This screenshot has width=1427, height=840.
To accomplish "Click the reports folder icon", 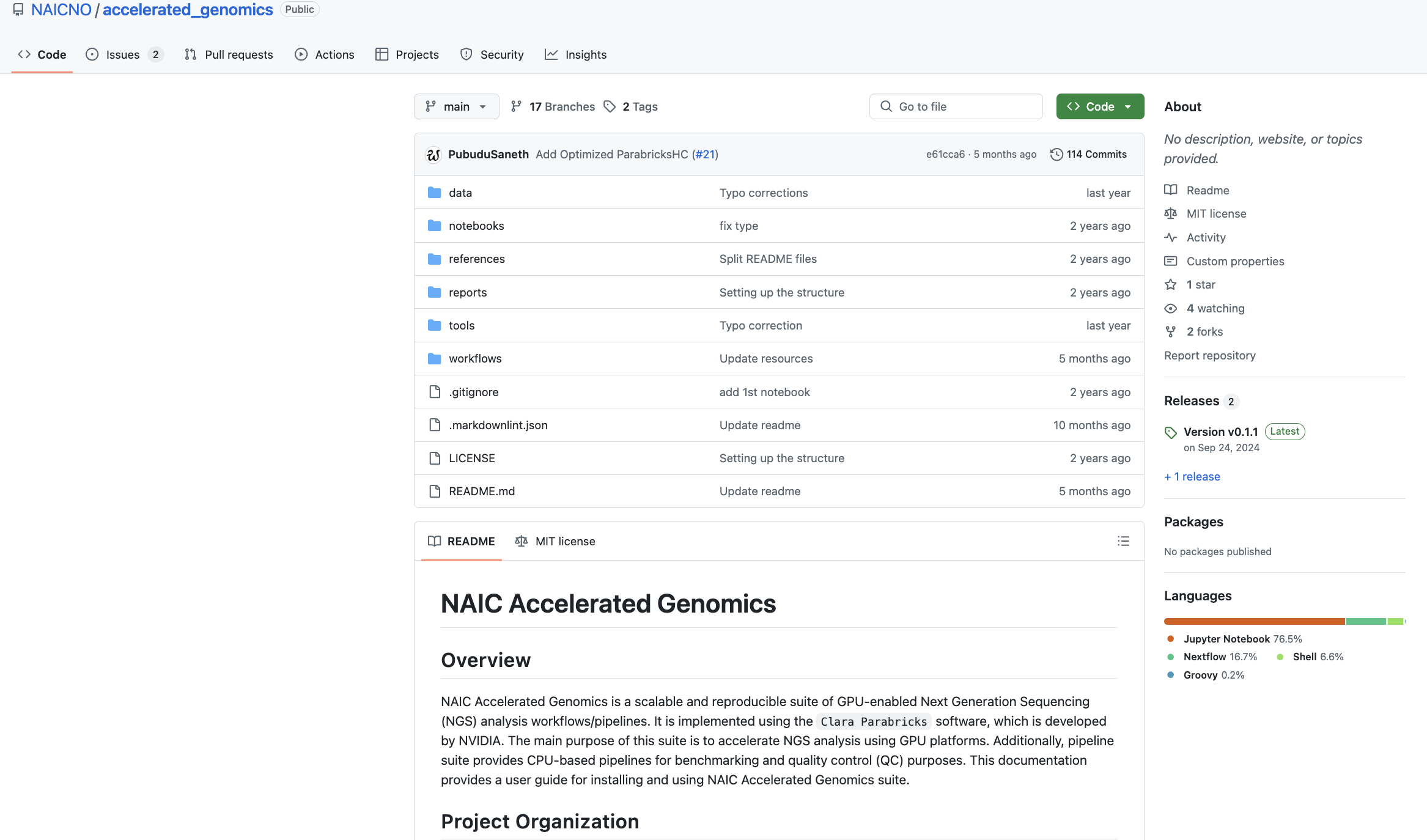I will [435, 292].
